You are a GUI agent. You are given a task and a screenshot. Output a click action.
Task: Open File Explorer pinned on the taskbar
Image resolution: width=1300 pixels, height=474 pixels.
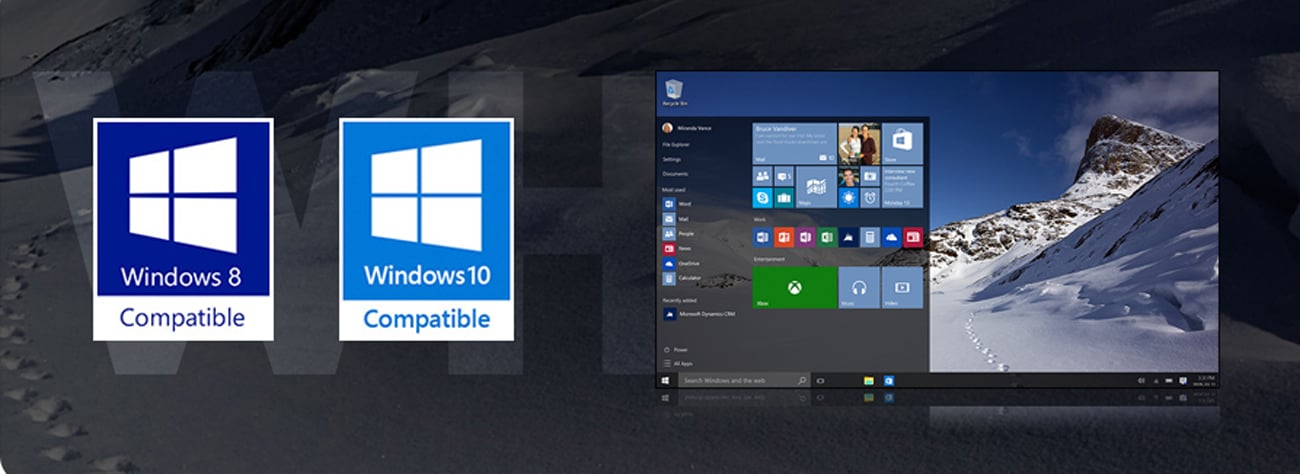click(x=869, y=380)
